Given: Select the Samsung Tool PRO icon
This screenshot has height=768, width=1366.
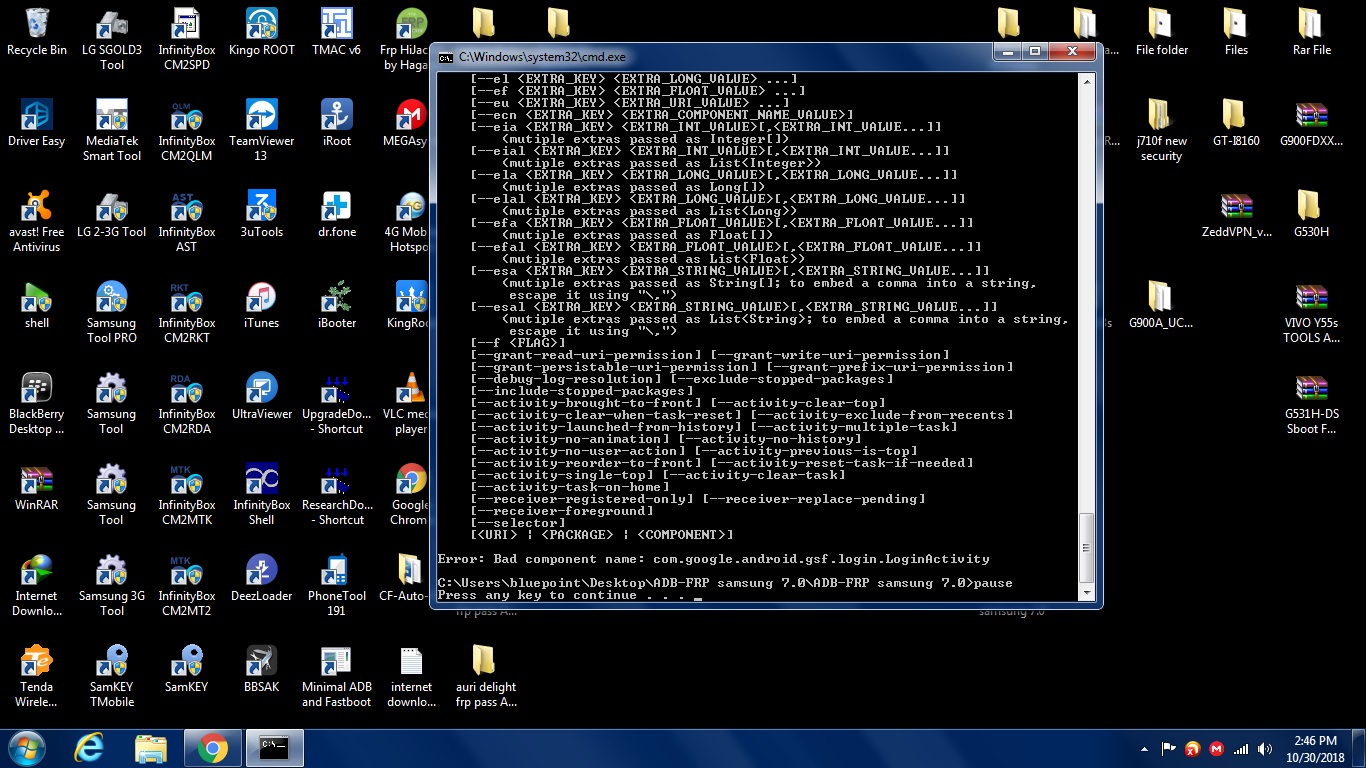Looking at the screenshot, I should pyautogui.click(x=111, y=312).
